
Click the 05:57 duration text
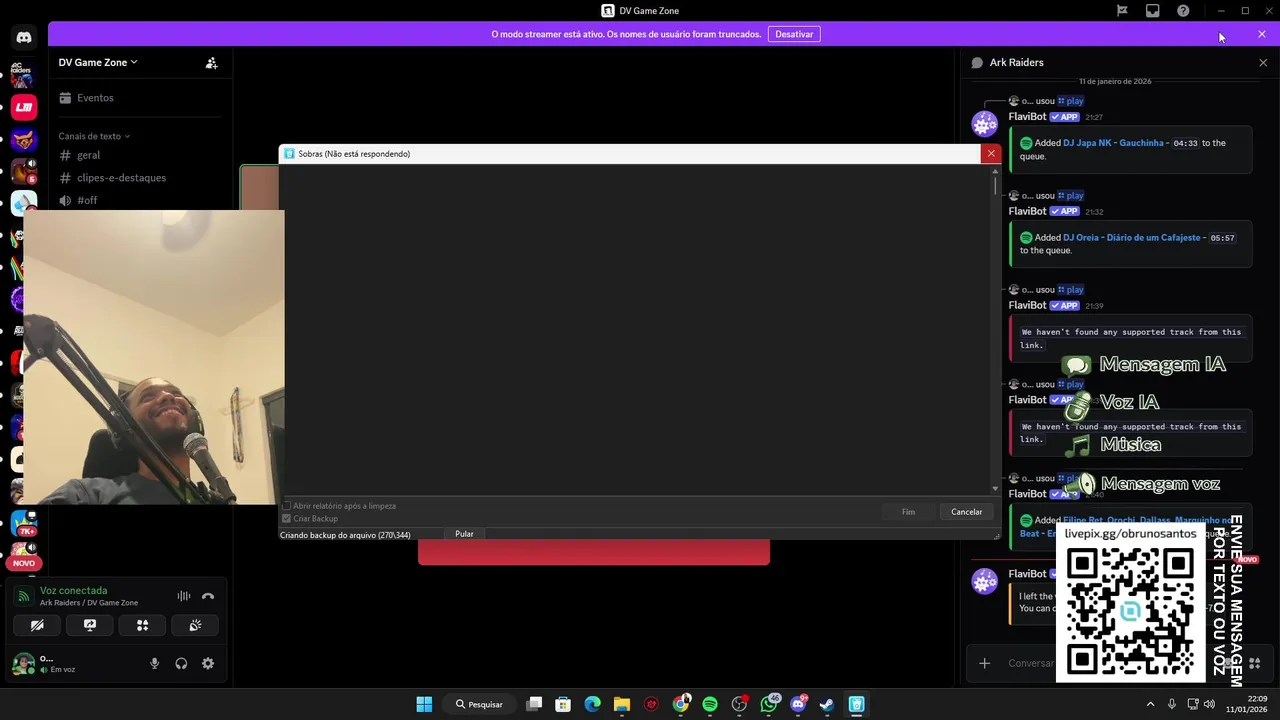pyautogui.click(x=1222, y=238)
